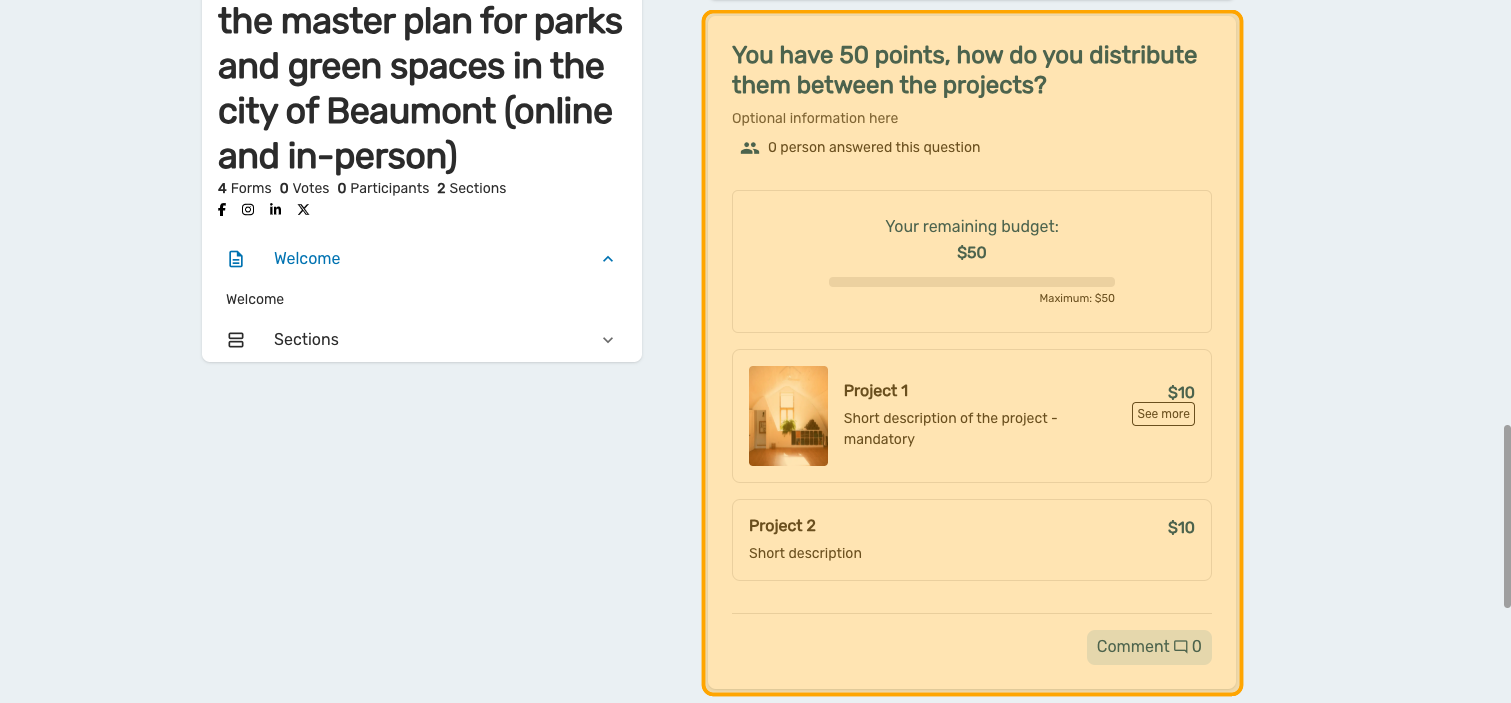Open the Sections menu item
The width and height of the screenshot is (1511, 703).
point(306,340)
